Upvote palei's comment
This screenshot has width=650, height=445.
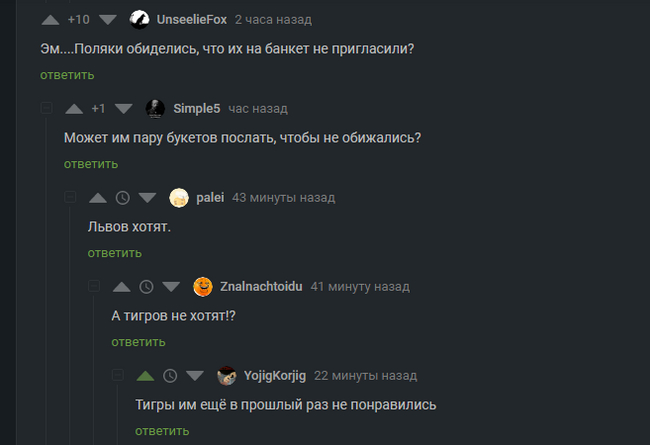(98, 198)
